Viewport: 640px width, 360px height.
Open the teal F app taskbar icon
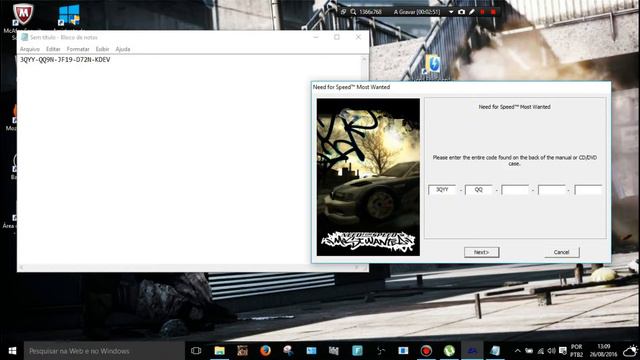(357, 351)
